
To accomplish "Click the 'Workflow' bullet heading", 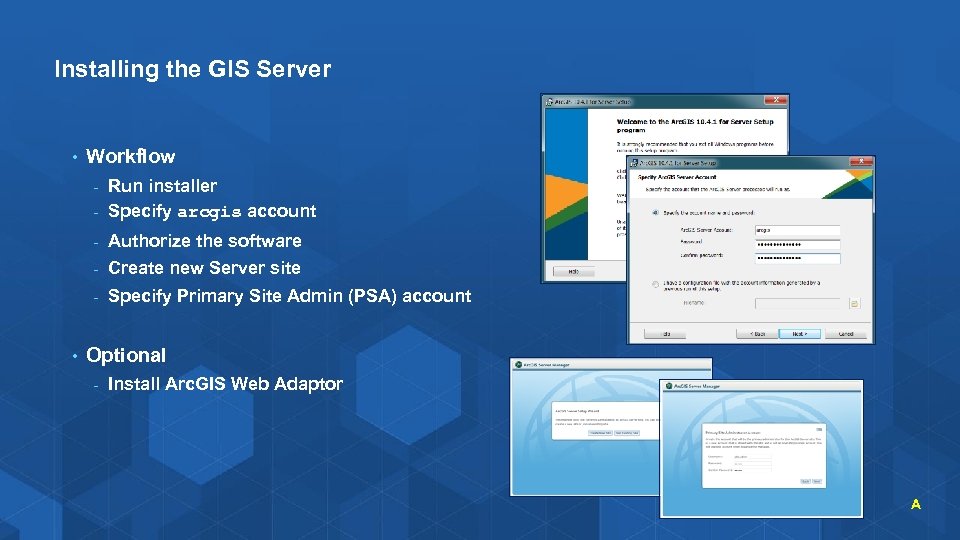I will 130,156.
